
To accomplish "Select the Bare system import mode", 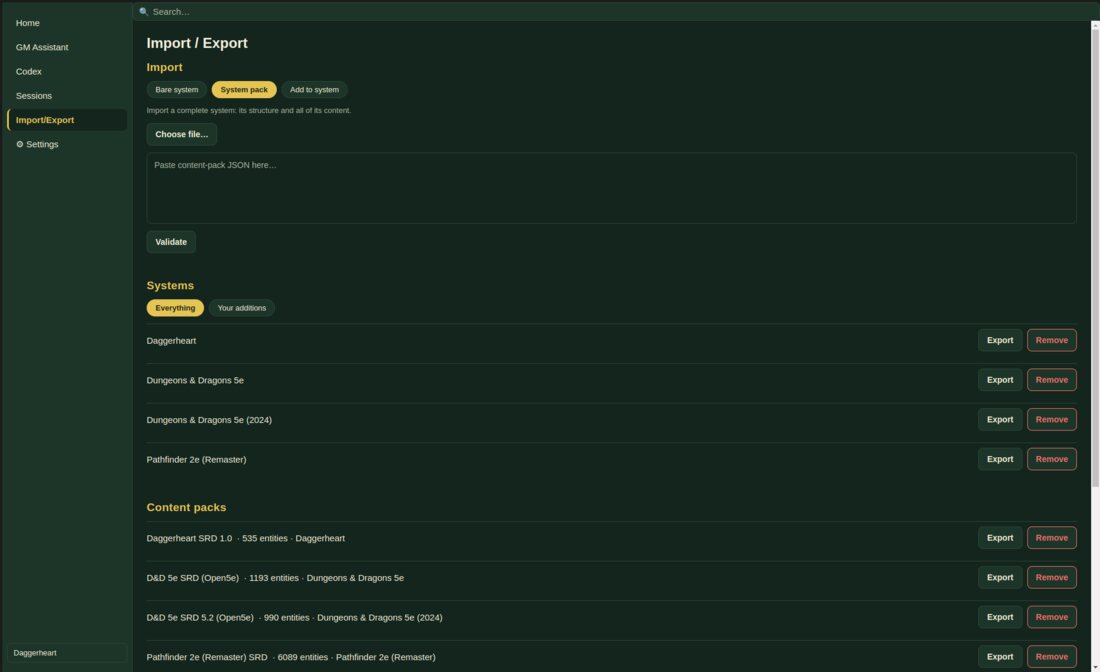I will click(177, 90).
